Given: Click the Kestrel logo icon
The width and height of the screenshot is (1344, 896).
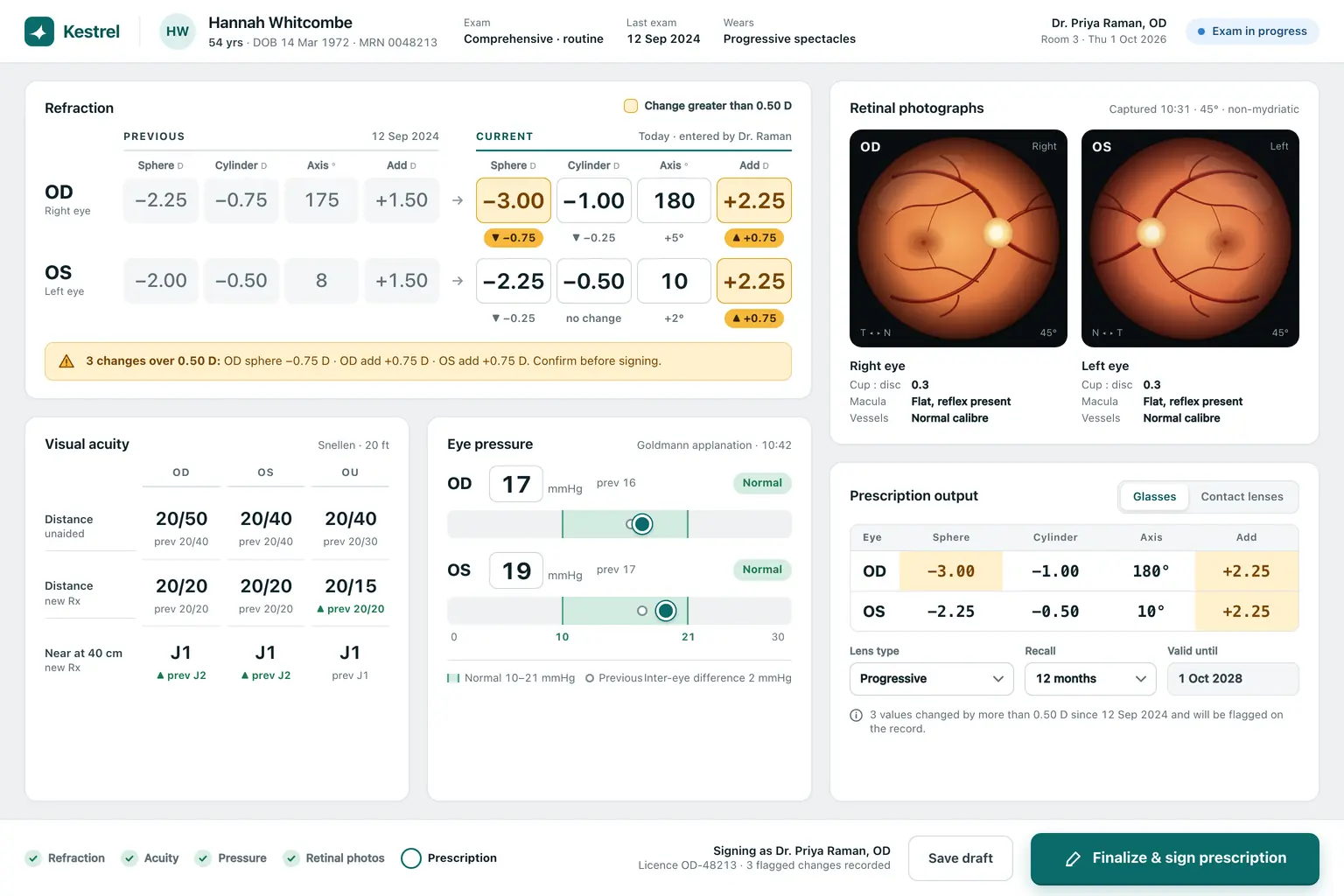Looking at the screenshot, I should click(39, 31).
